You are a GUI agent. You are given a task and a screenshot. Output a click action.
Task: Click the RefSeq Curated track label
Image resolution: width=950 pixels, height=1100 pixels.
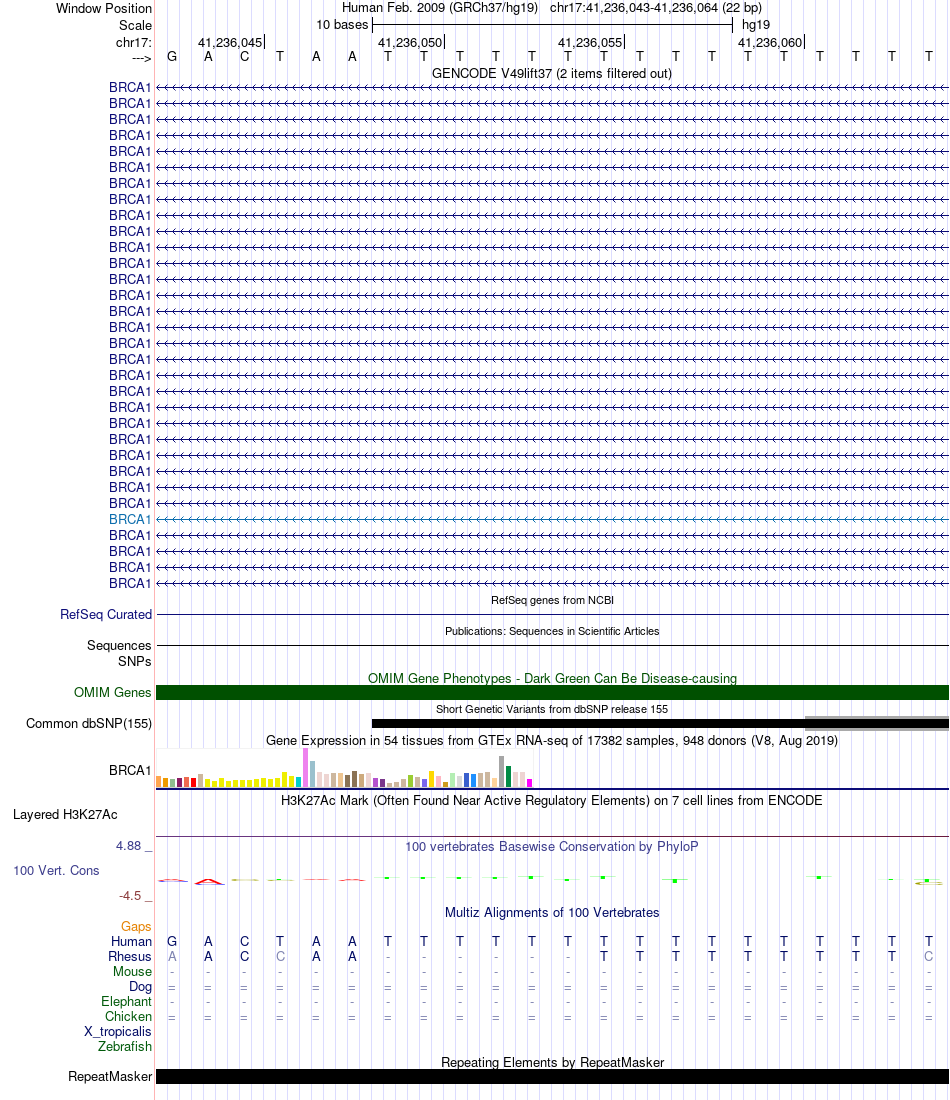(106, 615)
